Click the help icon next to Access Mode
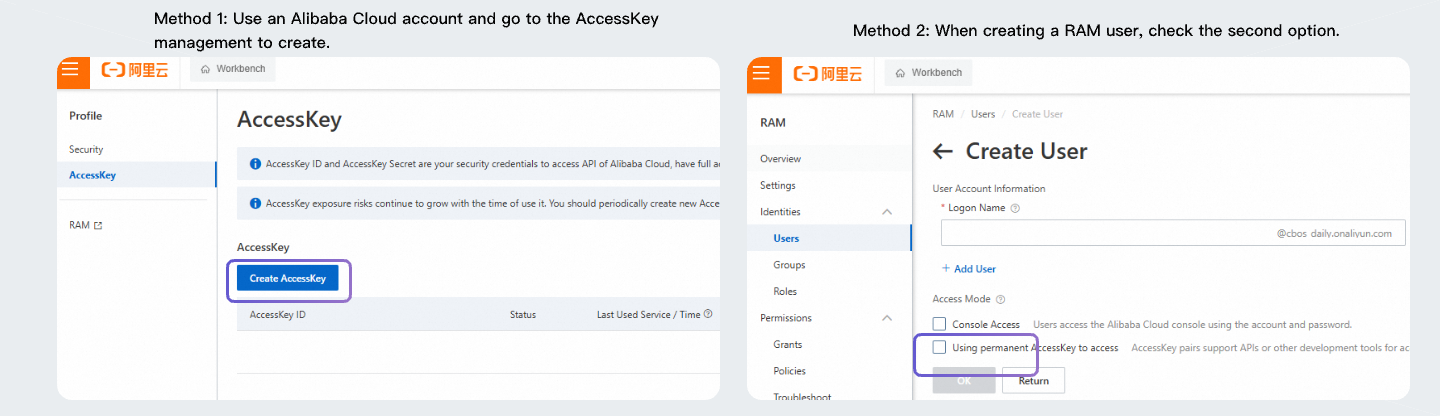The image size is (1440, 416). [1000, 299]
